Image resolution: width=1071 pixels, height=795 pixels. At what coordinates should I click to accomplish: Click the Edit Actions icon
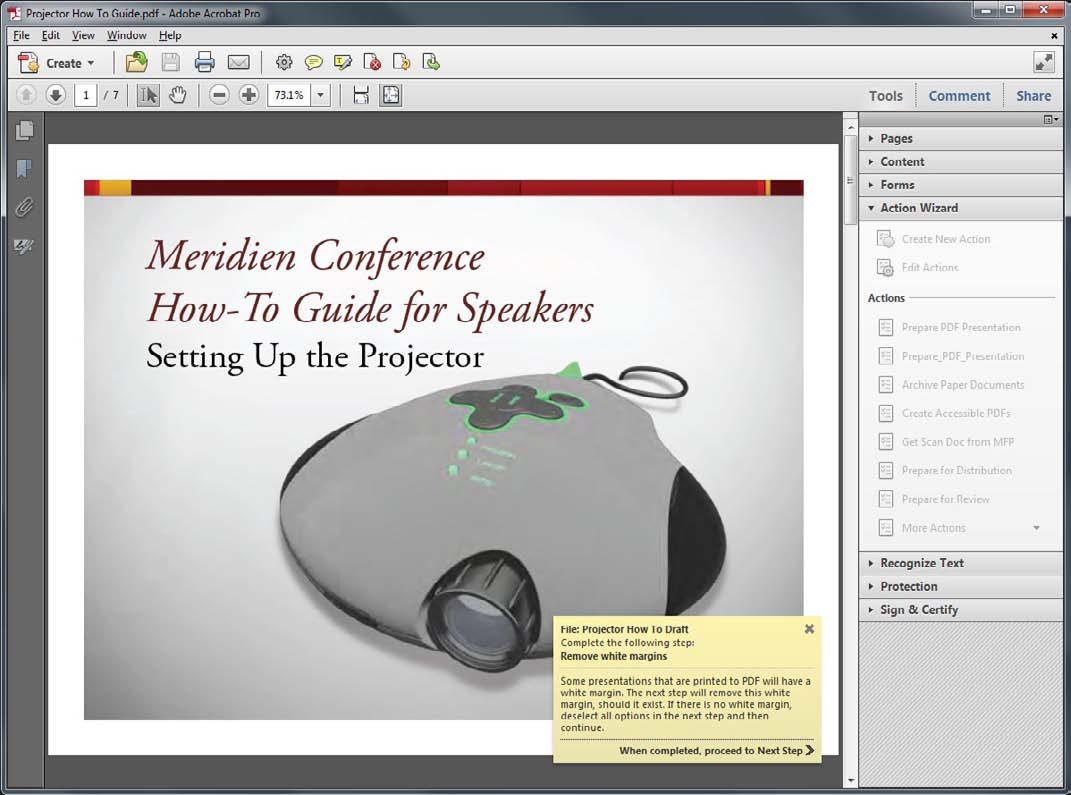coord(885,268)
